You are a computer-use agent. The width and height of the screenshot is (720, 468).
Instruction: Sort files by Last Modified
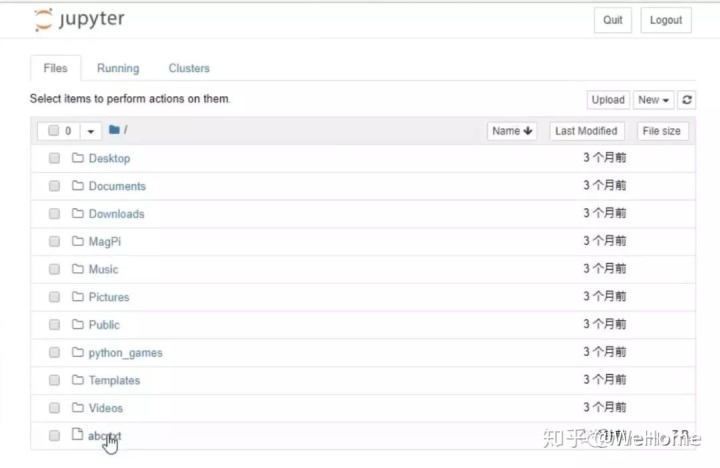(x=586, y=131)
